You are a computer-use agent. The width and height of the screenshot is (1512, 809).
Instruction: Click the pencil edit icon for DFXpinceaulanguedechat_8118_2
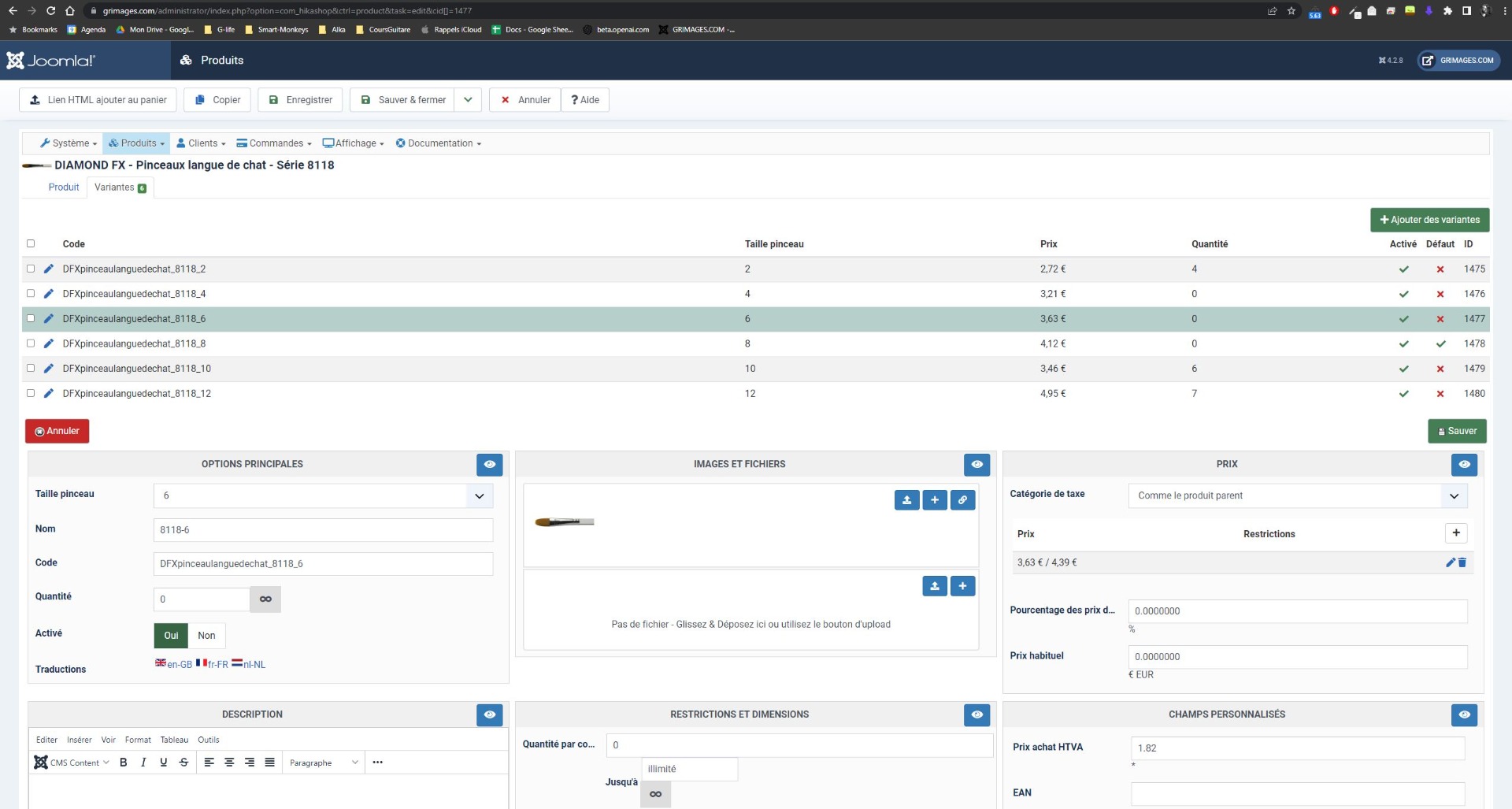[49, 269]
